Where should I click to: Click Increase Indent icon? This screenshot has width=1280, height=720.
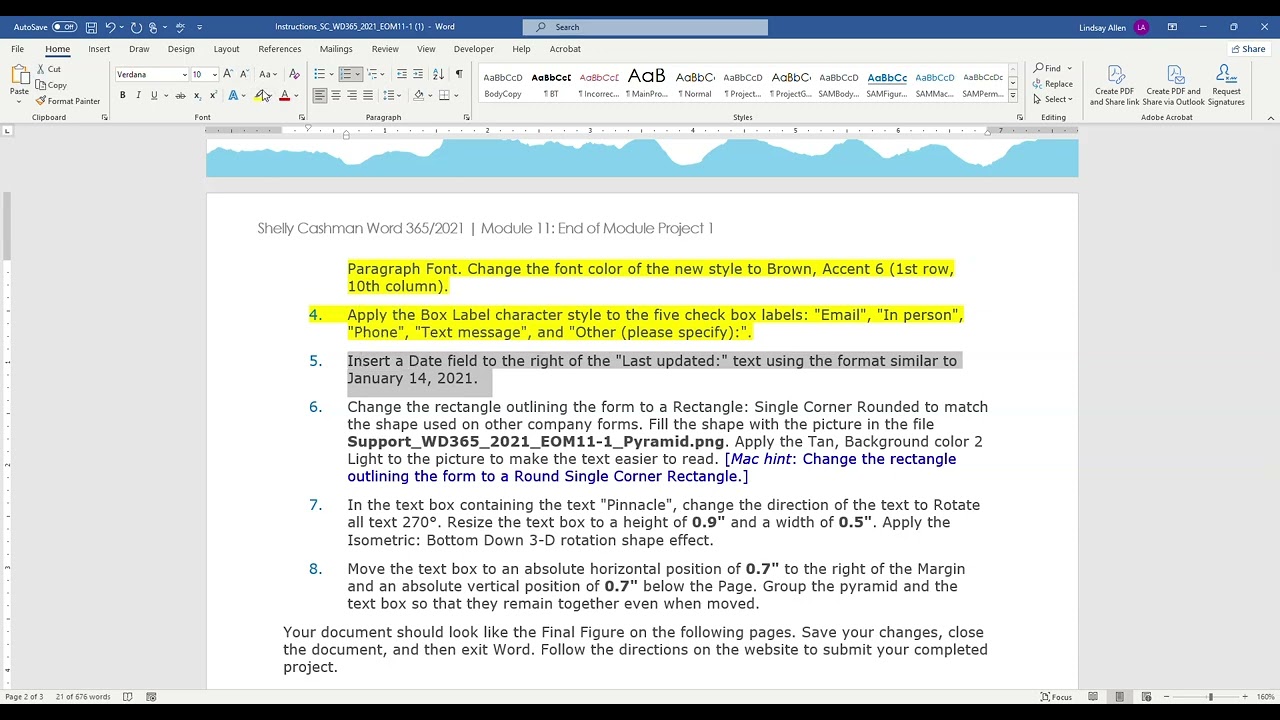[x=418, y=74]
